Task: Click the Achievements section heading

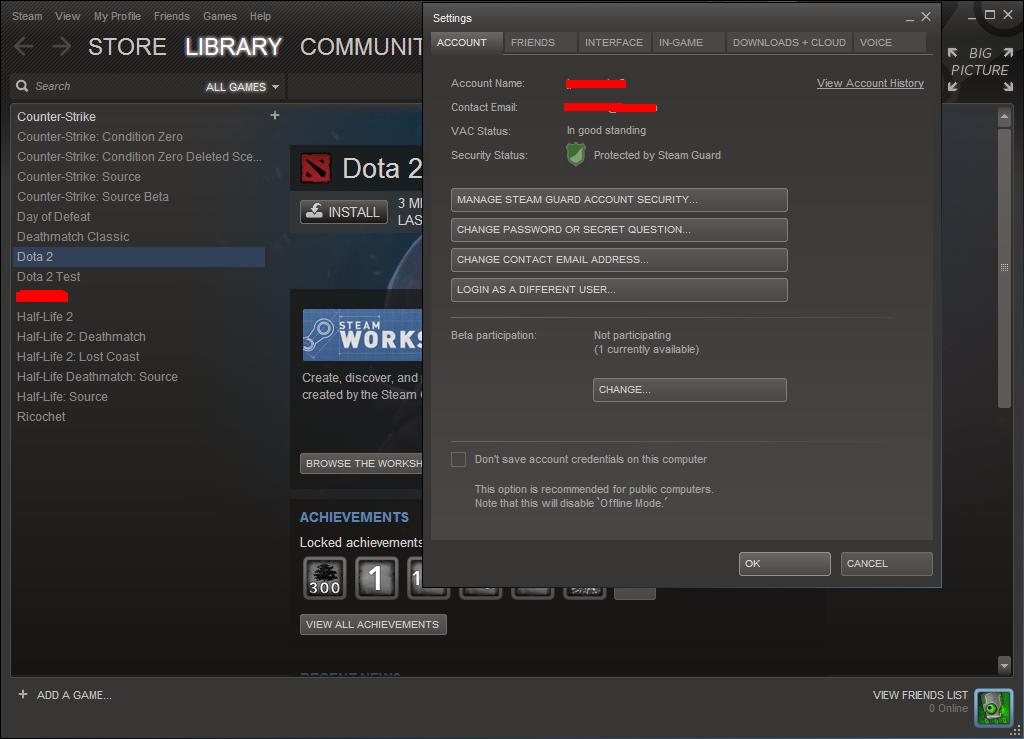Action: click(354, 517)
